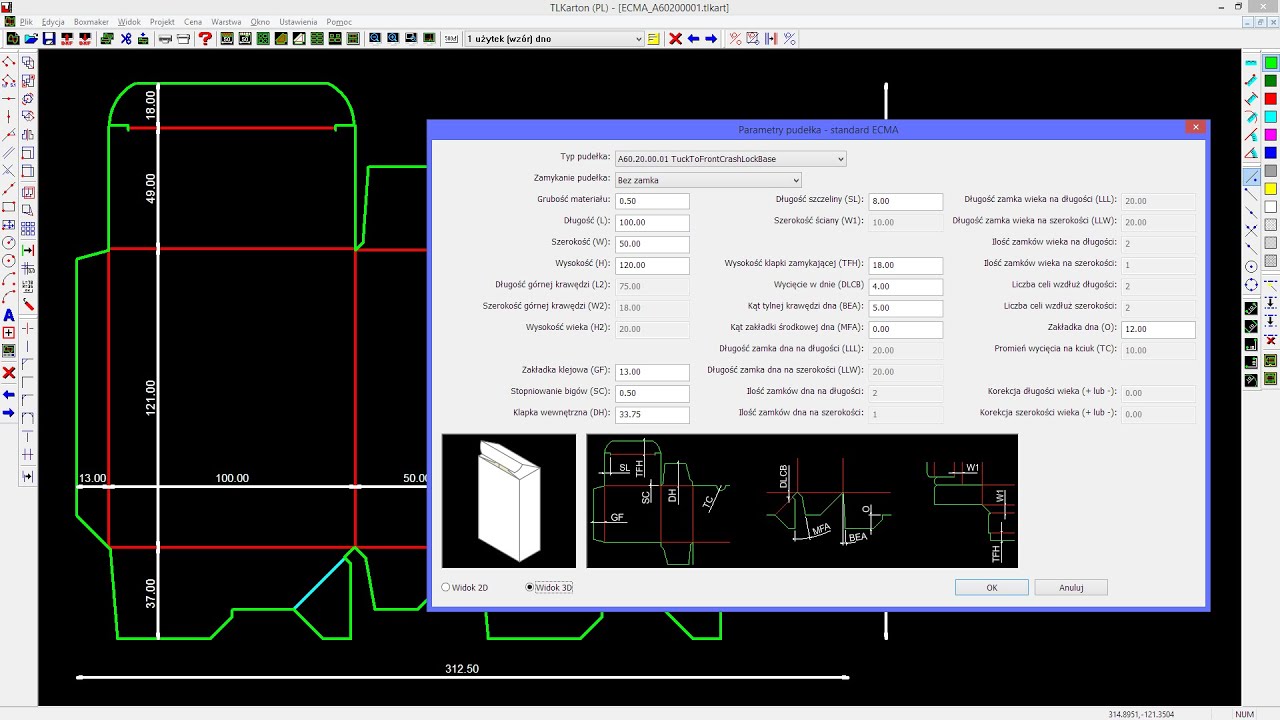Click the Wysokość klapki zamykającej (TFH) field

click(x=906, y=265)
